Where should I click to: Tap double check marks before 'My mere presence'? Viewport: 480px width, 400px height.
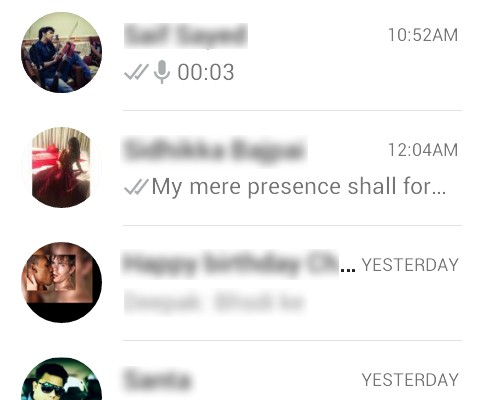[136, 186]
